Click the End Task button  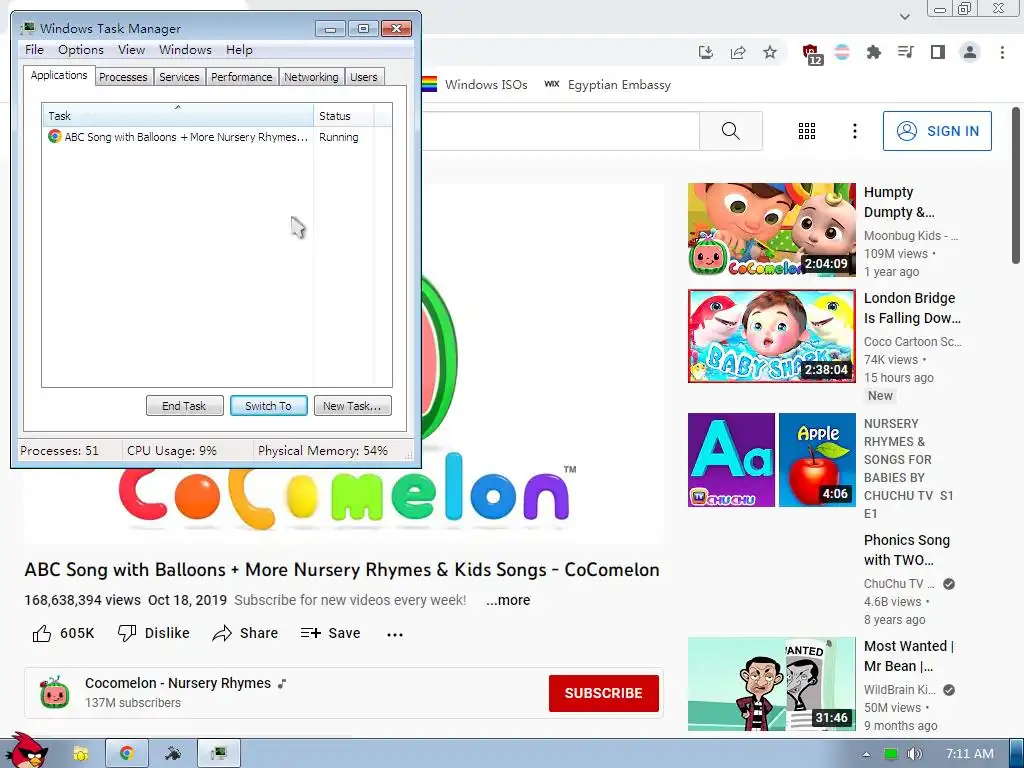coord(184,406)
